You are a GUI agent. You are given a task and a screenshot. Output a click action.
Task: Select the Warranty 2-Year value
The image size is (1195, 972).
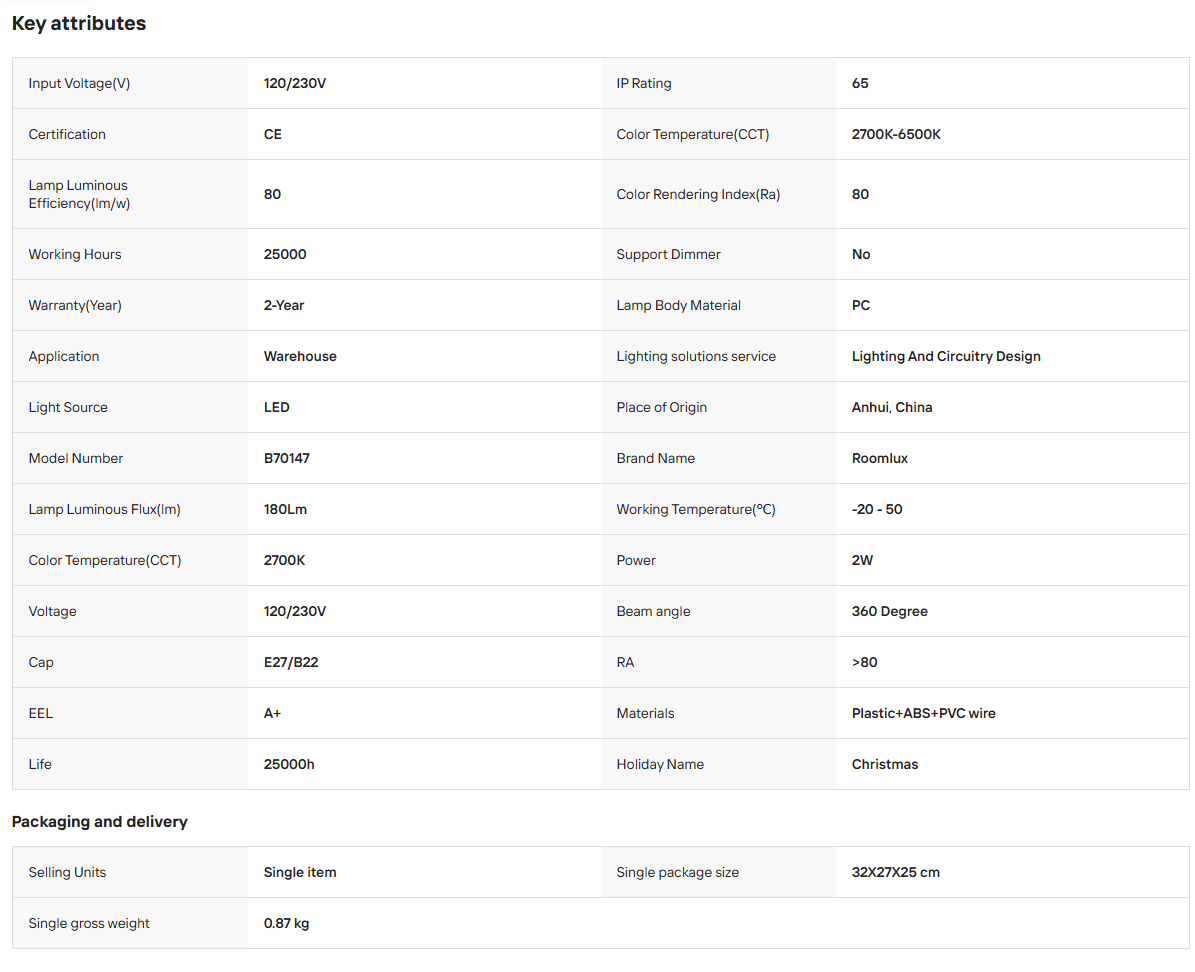click(284, 306)
